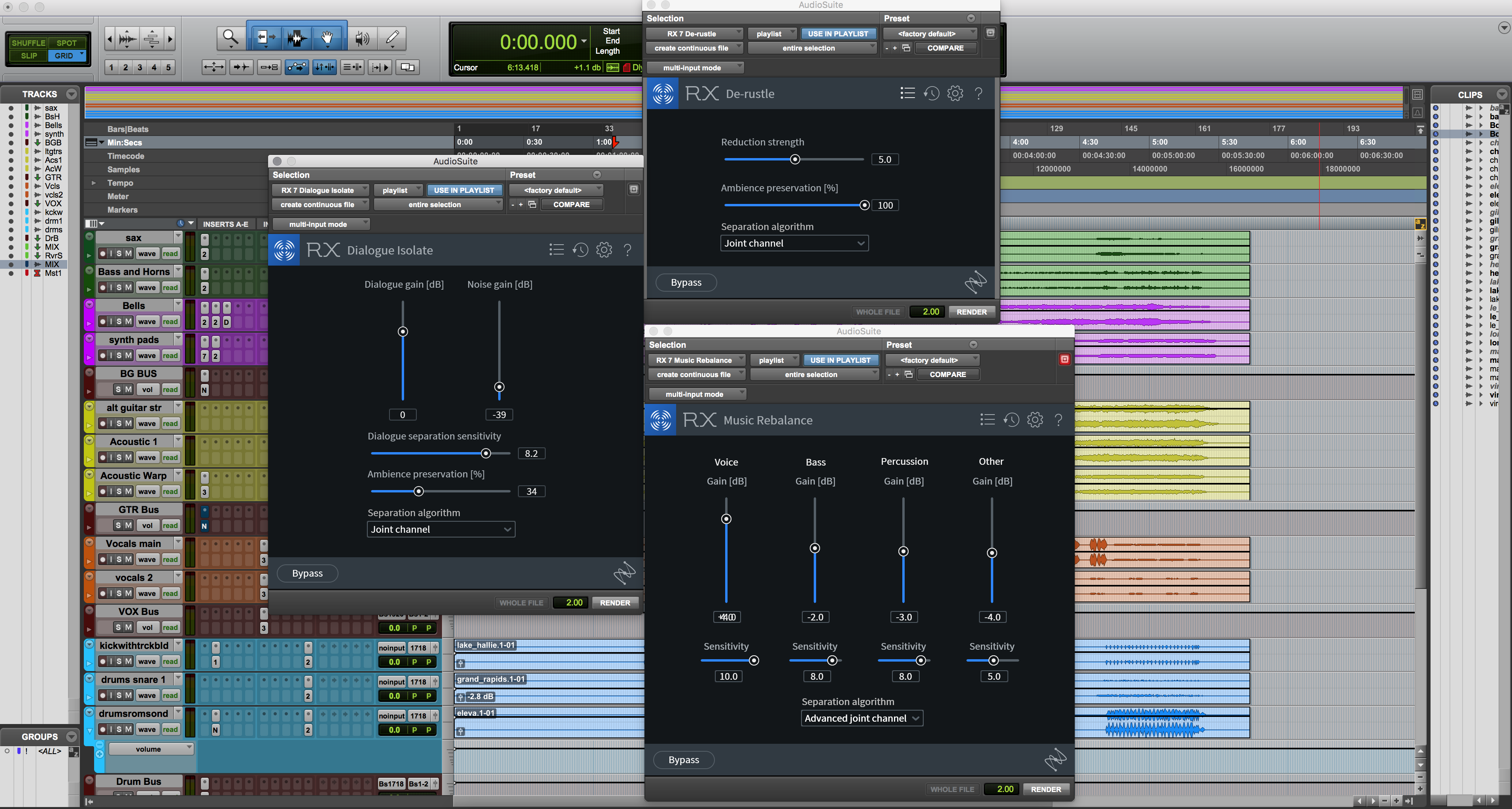Image resolution: width=1512 pixels, height=809 pixels.
Task: Mute the VOX Bus track
Action: click(128, 628)
